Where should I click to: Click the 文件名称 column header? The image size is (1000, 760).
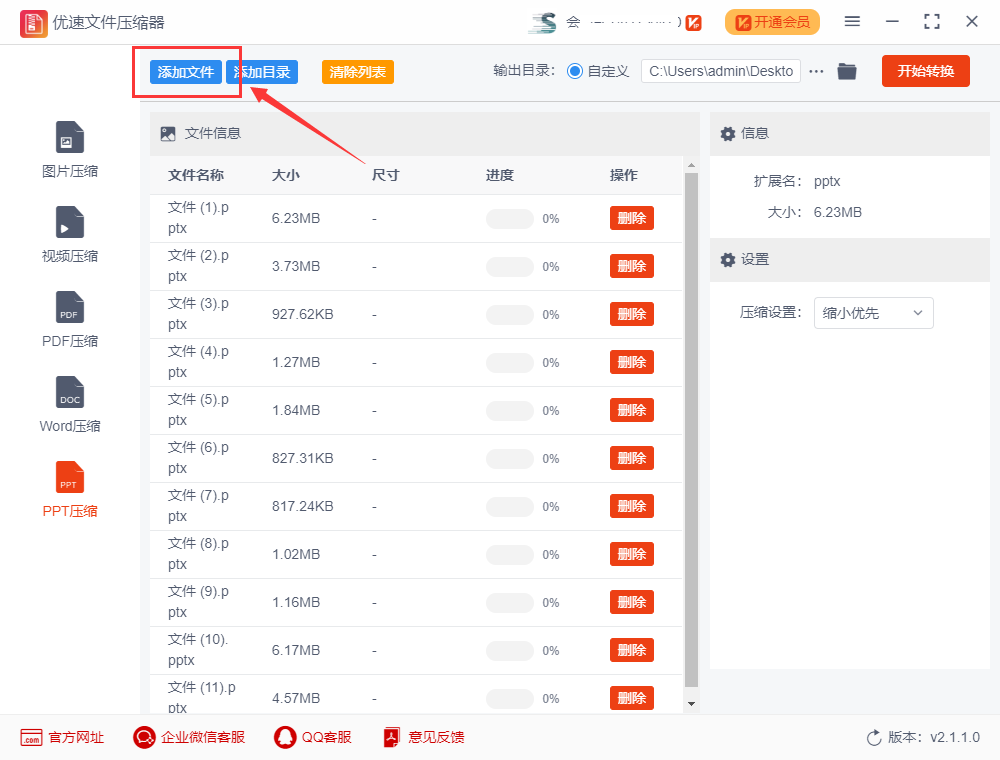196,175
